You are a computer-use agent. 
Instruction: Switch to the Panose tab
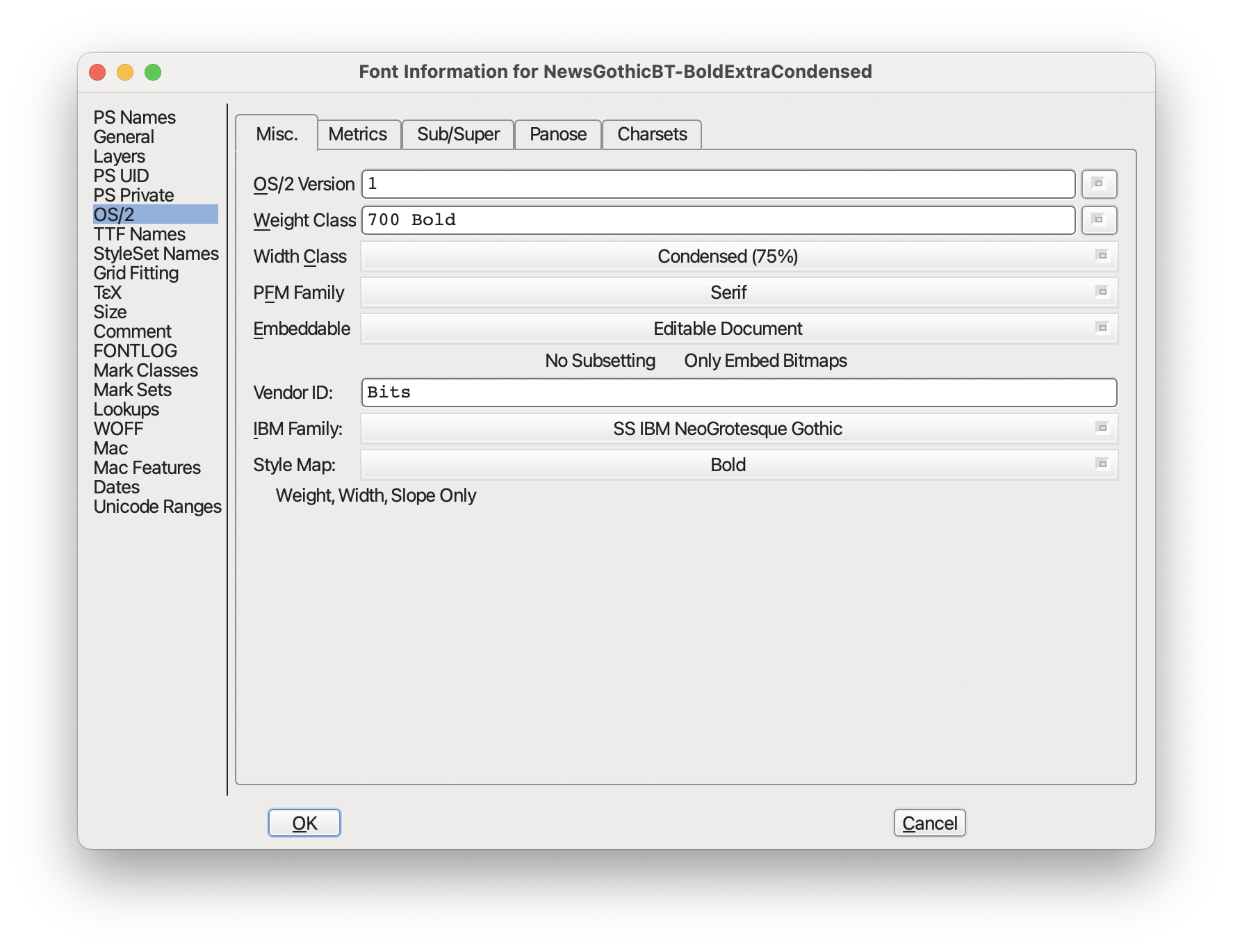[558, 134]
